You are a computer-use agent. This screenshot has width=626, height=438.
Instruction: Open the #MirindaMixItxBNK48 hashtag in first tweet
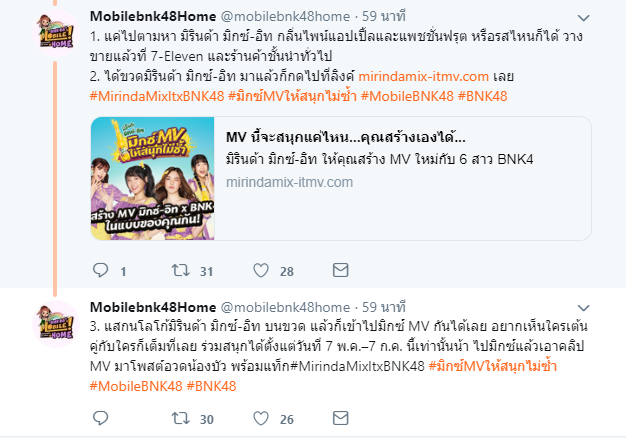tap(157, 96)
